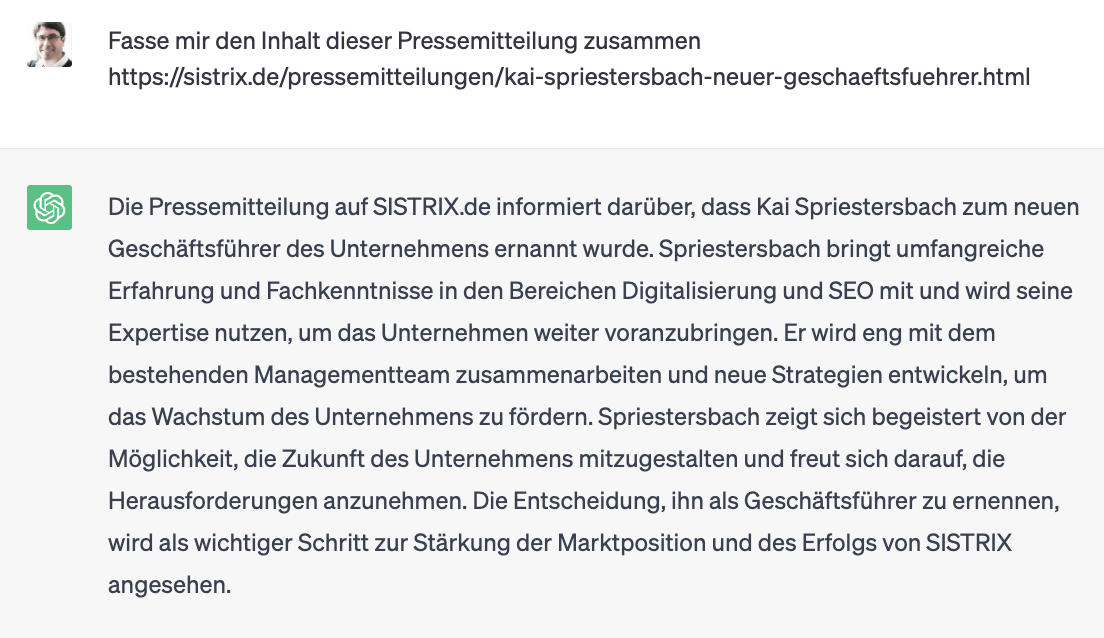Image resolution: width=1104 pixels, height=638 pixels.
Task: Open the sistrix.de press release URL
Action: [569, 77]
